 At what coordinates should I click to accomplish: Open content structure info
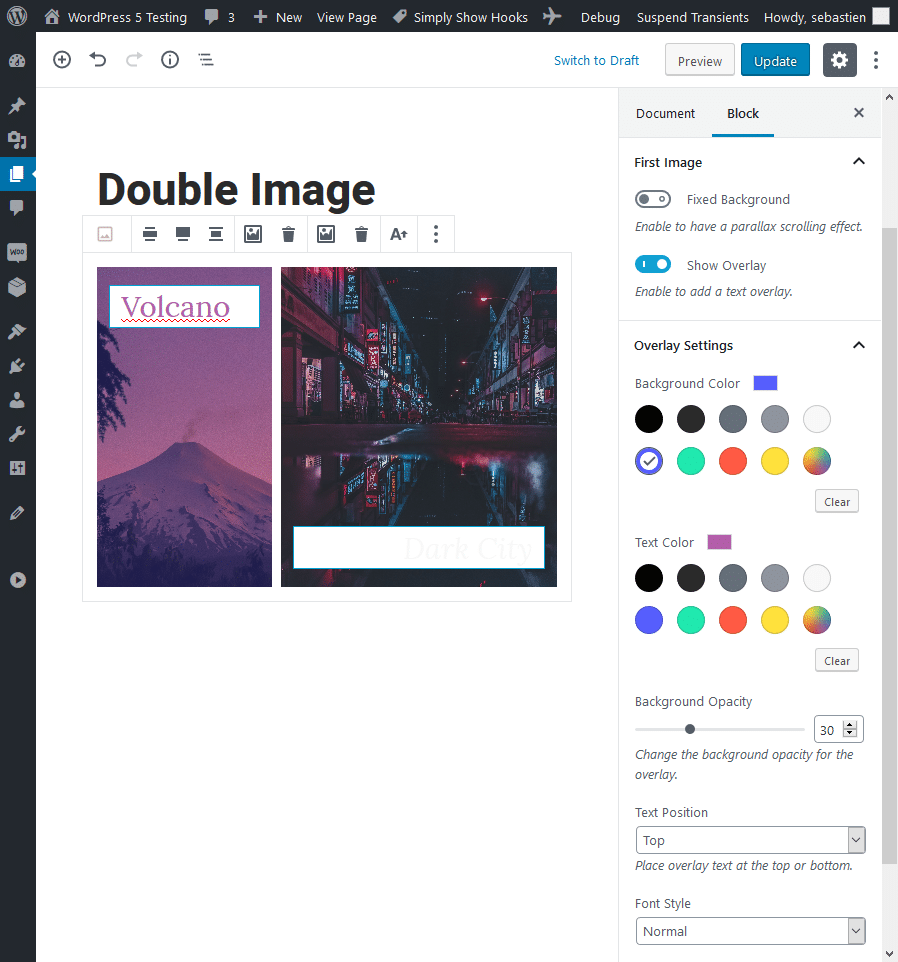pyautogui.click(x=170, y=60)
